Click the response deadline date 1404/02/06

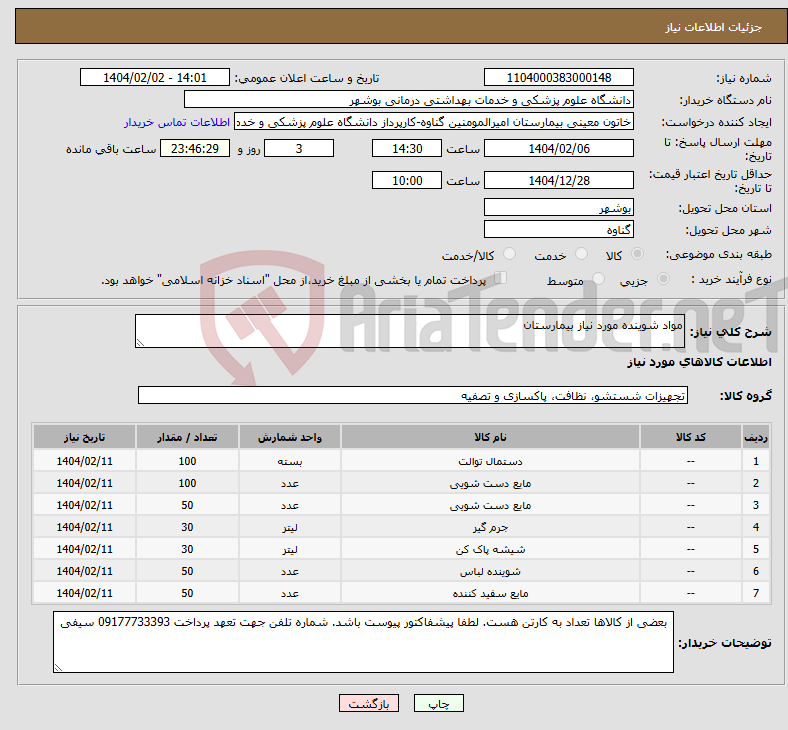[x=558, y=148]
